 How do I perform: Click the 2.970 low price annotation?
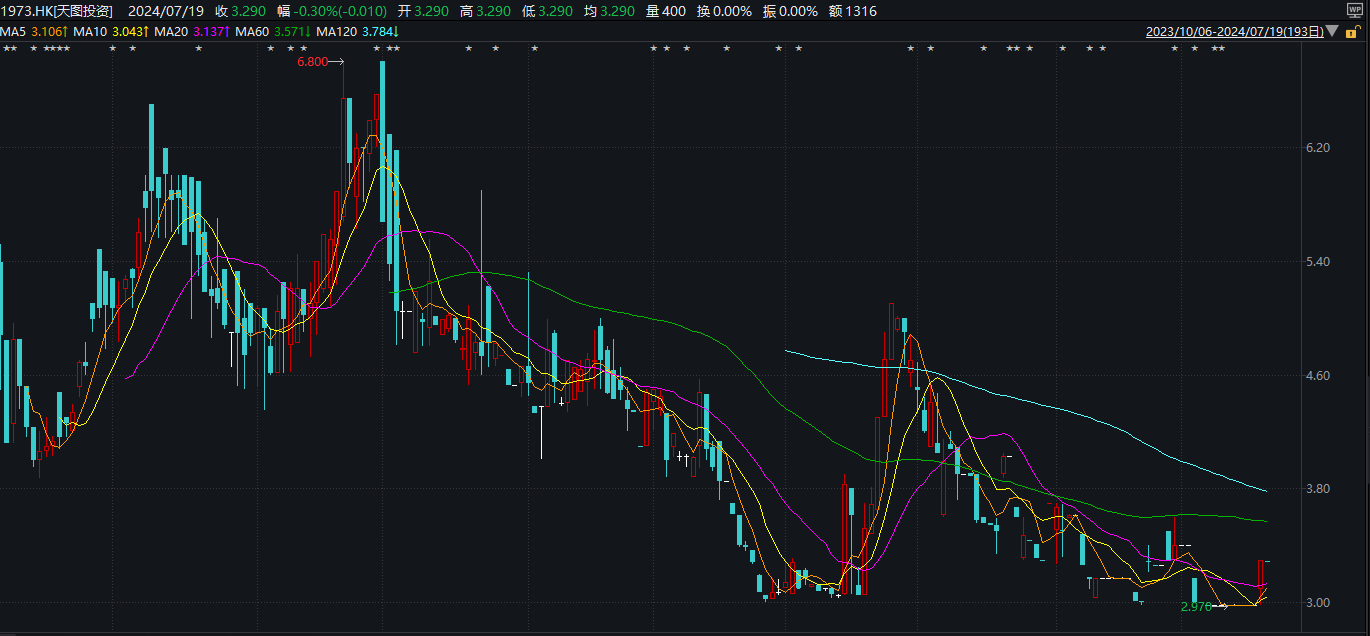pos(1196,606)
